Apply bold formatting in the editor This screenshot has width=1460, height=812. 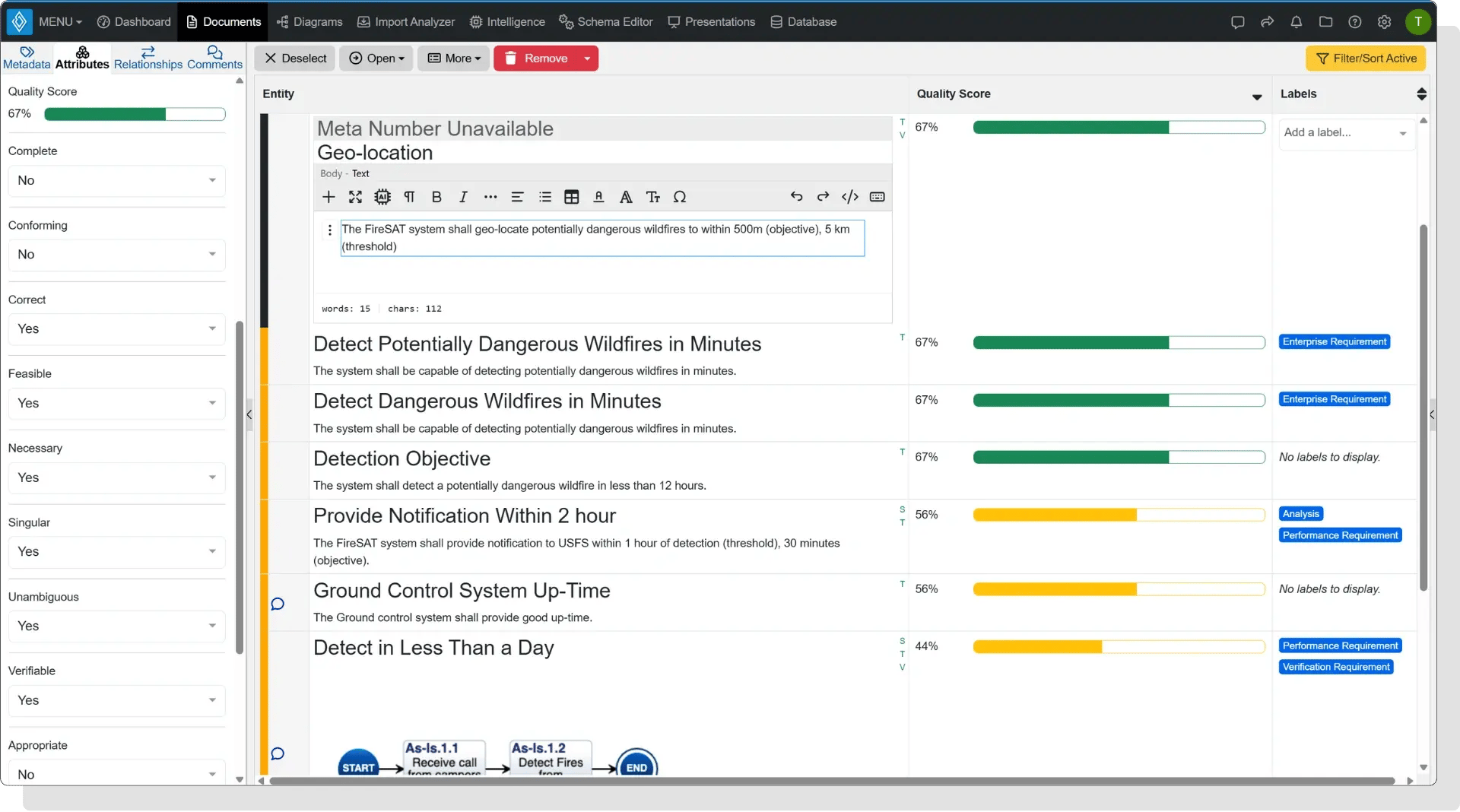[436, 197]
